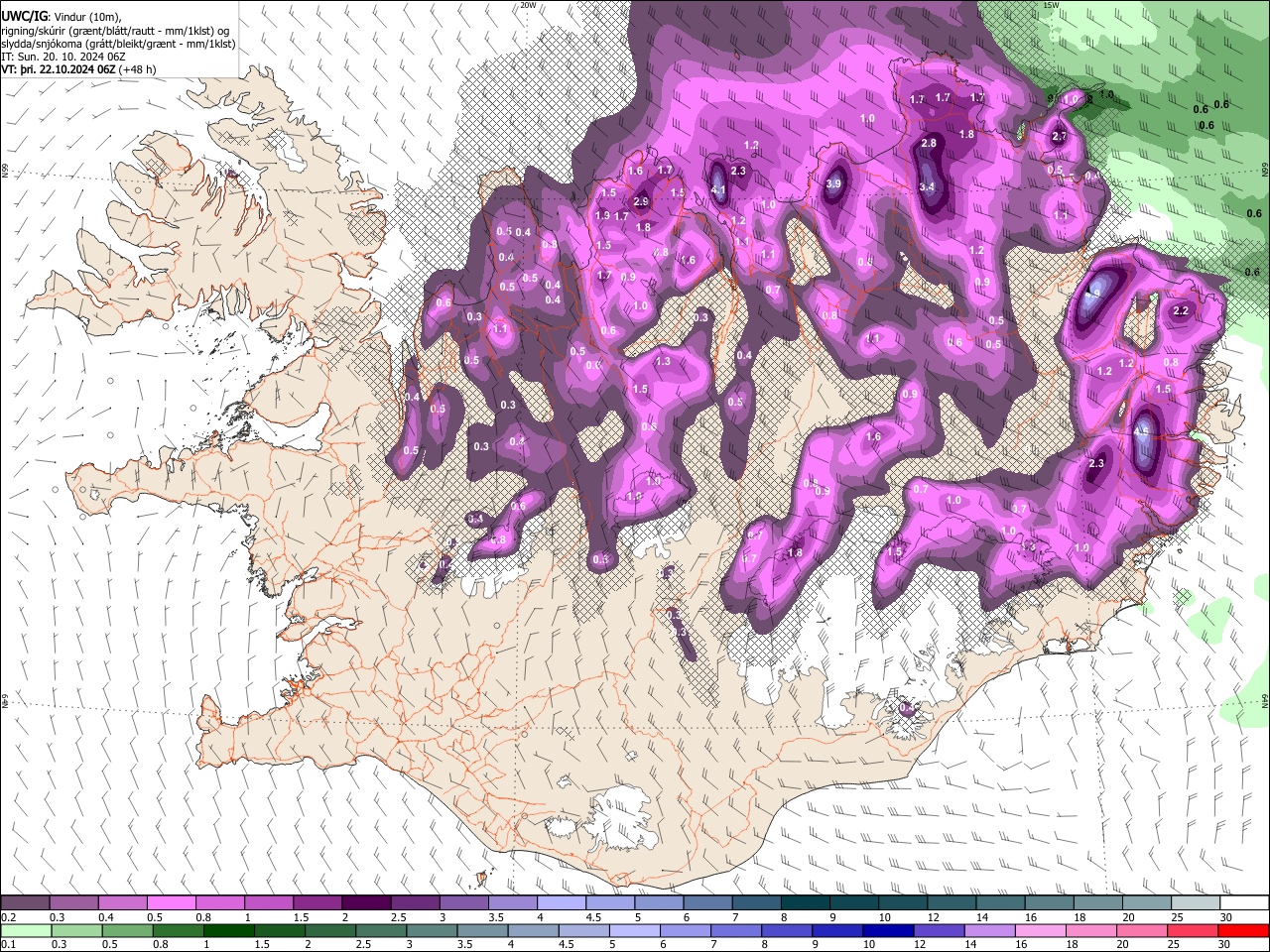Screen dimensions: 1270x952
Task: Click the 64N latitude label on the right edge
Action: pos(1265,701)
